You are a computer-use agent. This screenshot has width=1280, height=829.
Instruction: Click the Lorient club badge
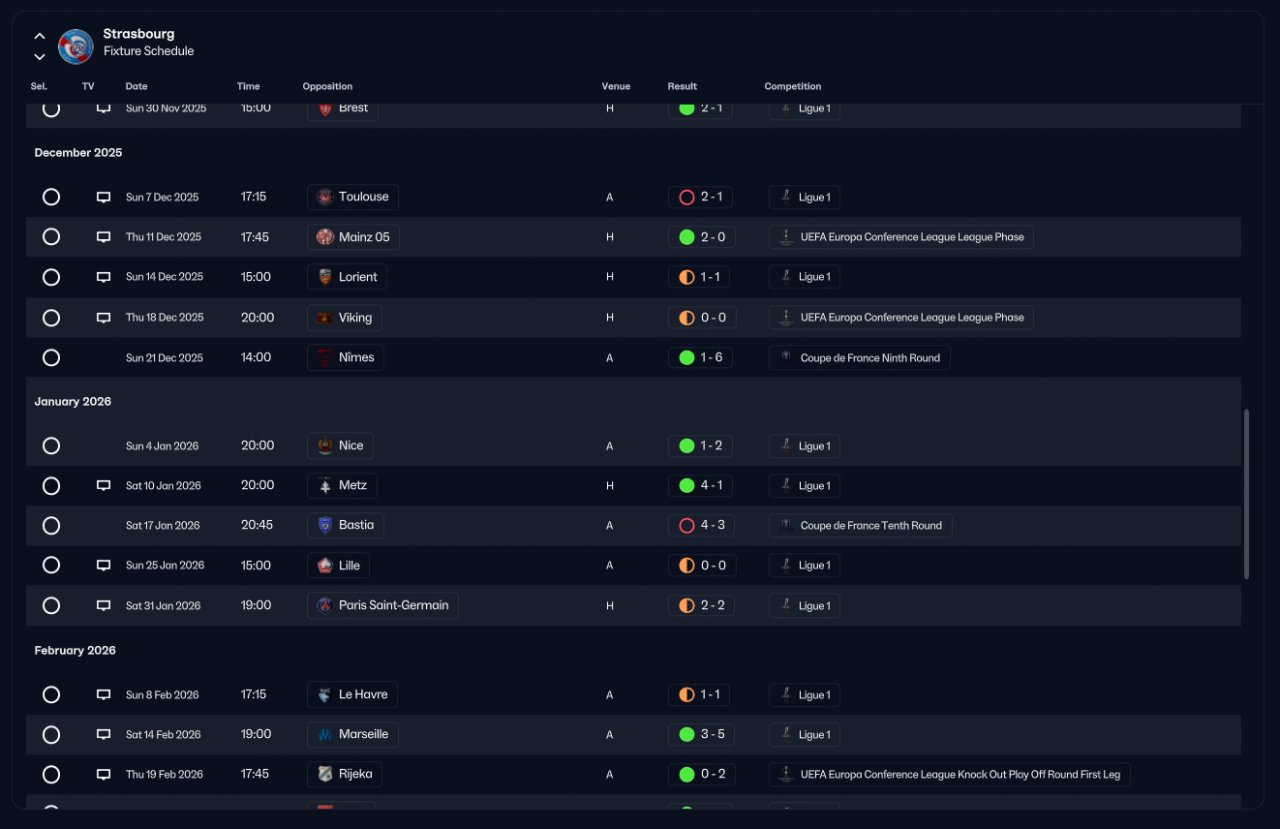tap(324, 277)
